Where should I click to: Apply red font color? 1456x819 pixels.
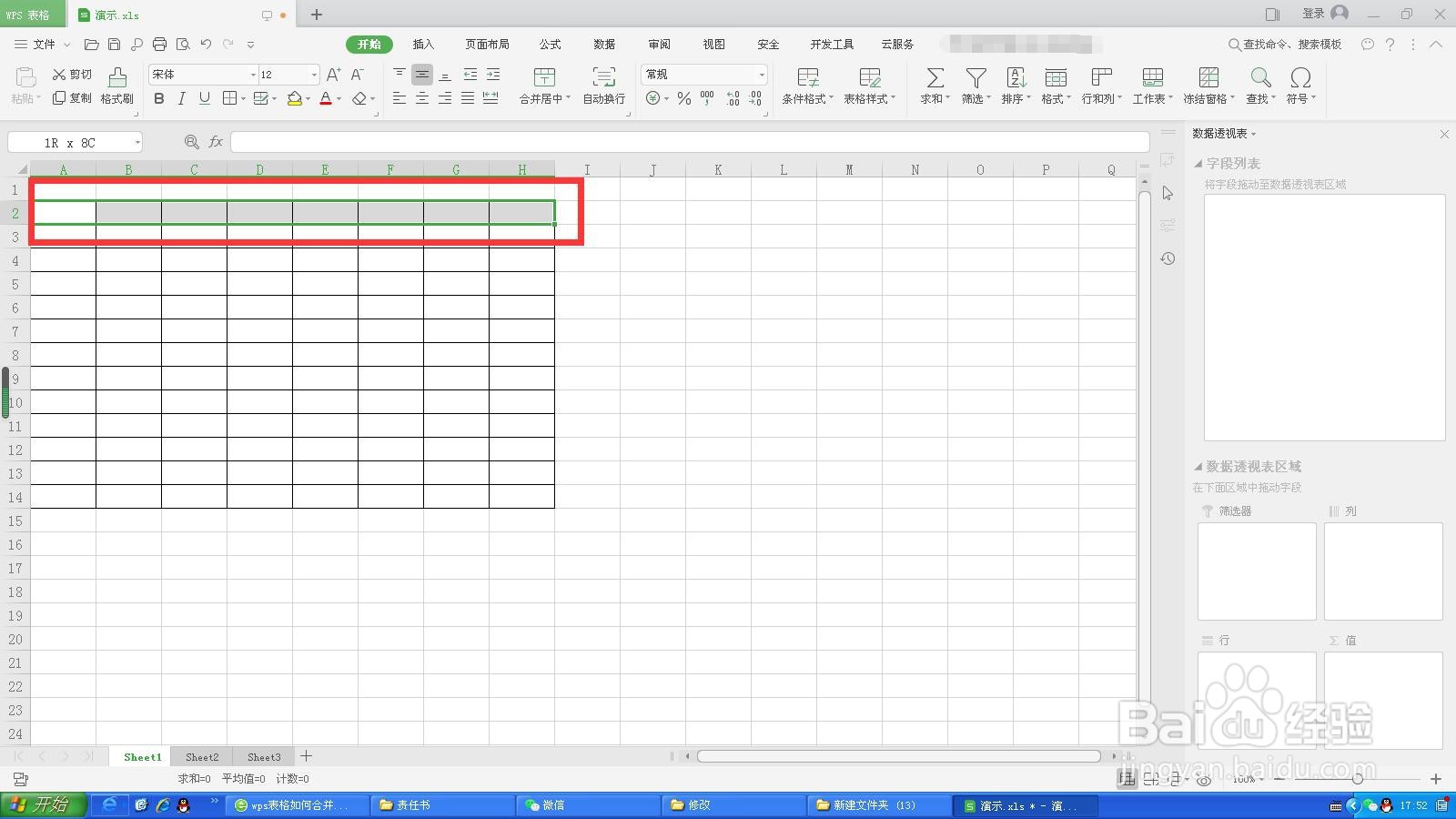(326, 98)
